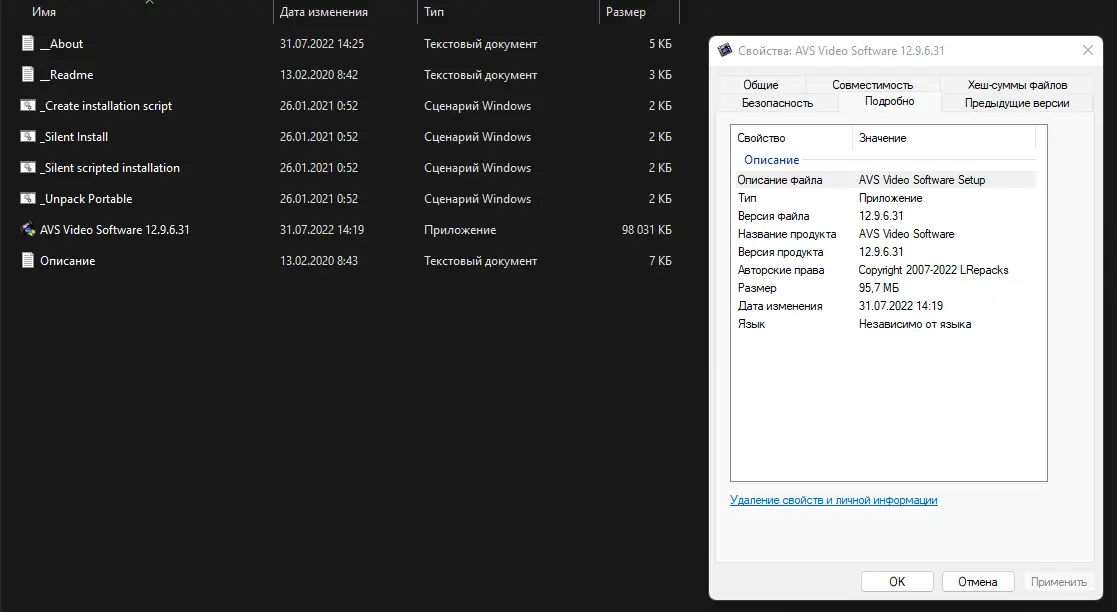Viewport: 1117px width, 612px height.
Task: Select the _Silent scripted installation file name
Action: tap(110, 167)
